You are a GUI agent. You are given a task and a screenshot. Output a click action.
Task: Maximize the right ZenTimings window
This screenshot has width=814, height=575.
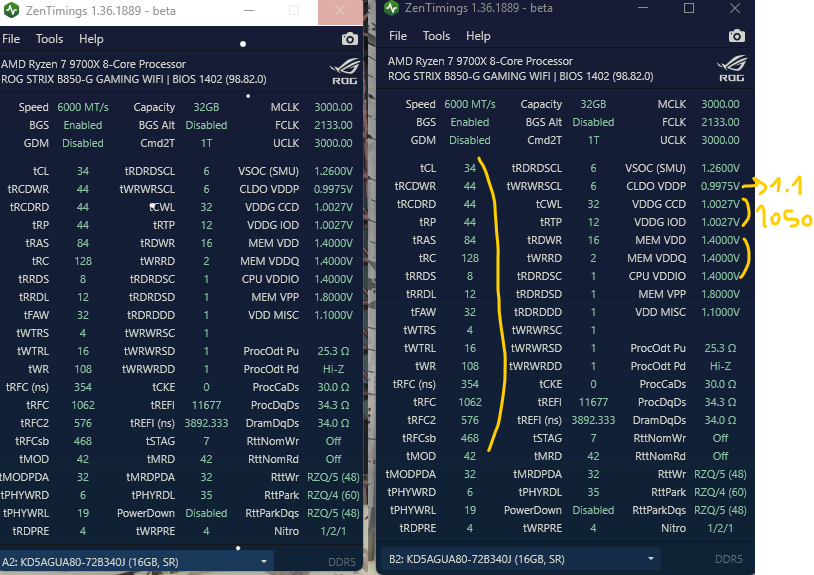tap(689, 8)
